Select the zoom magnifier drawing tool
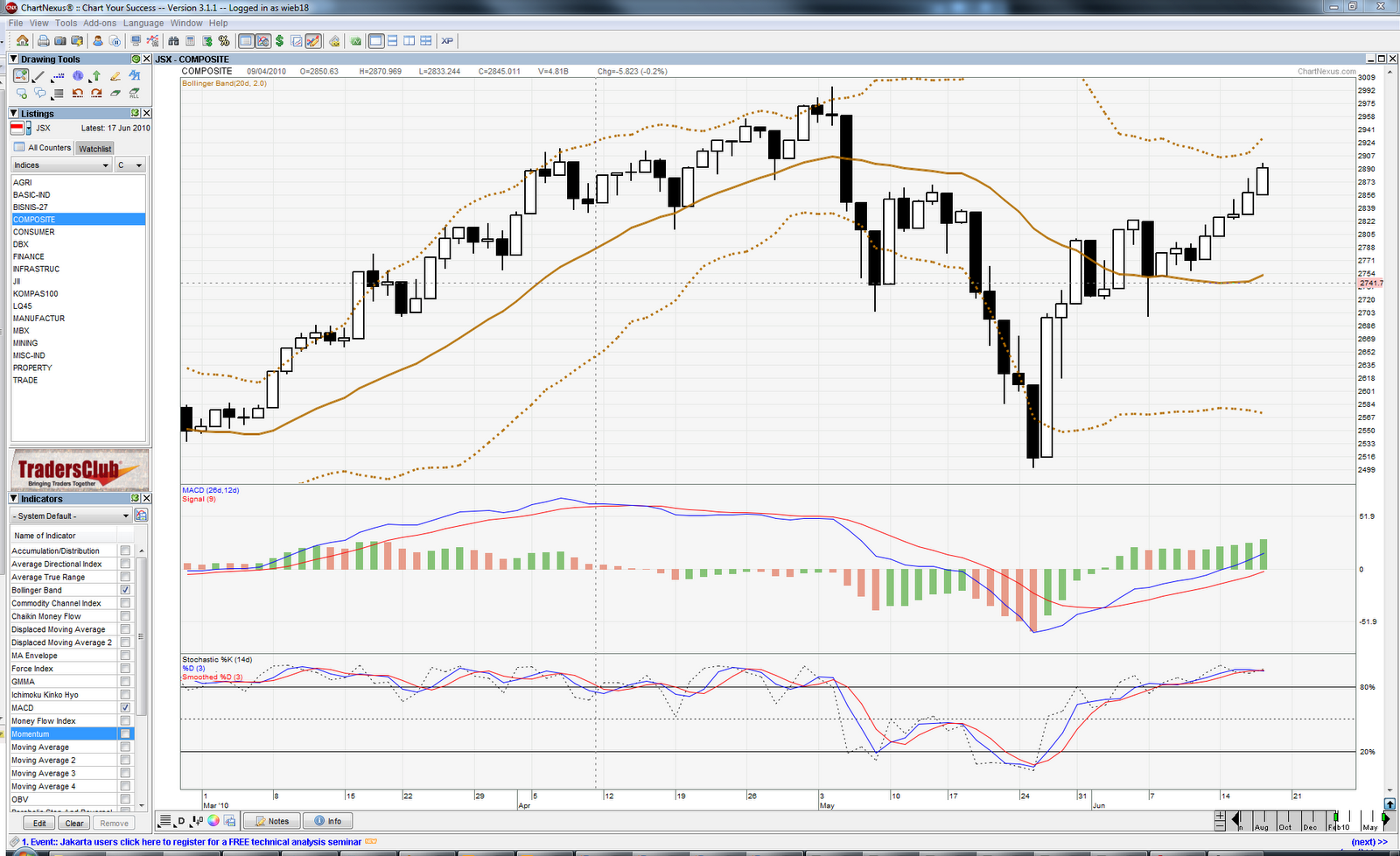 click(x=21, y=76)
